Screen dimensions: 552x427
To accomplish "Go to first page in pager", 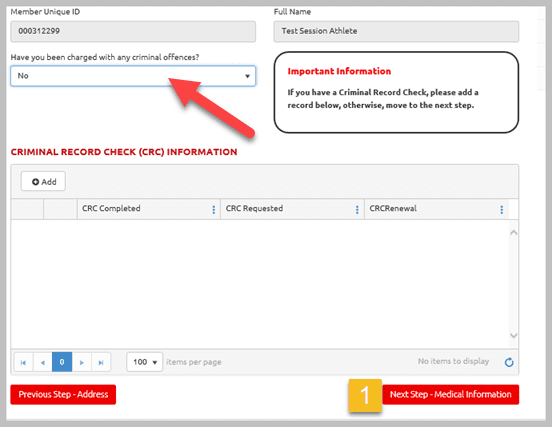I will [x=23, y=362].
